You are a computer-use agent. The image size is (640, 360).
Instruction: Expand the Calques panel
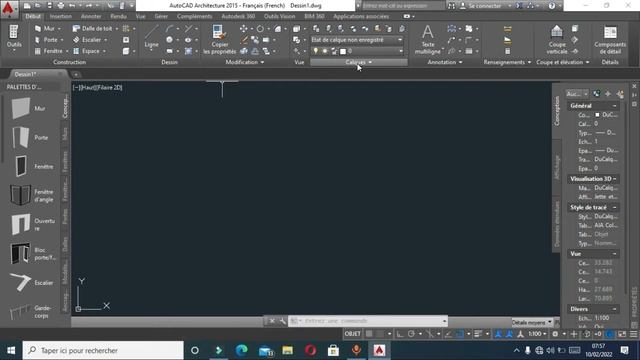click(x=359, y=62)
